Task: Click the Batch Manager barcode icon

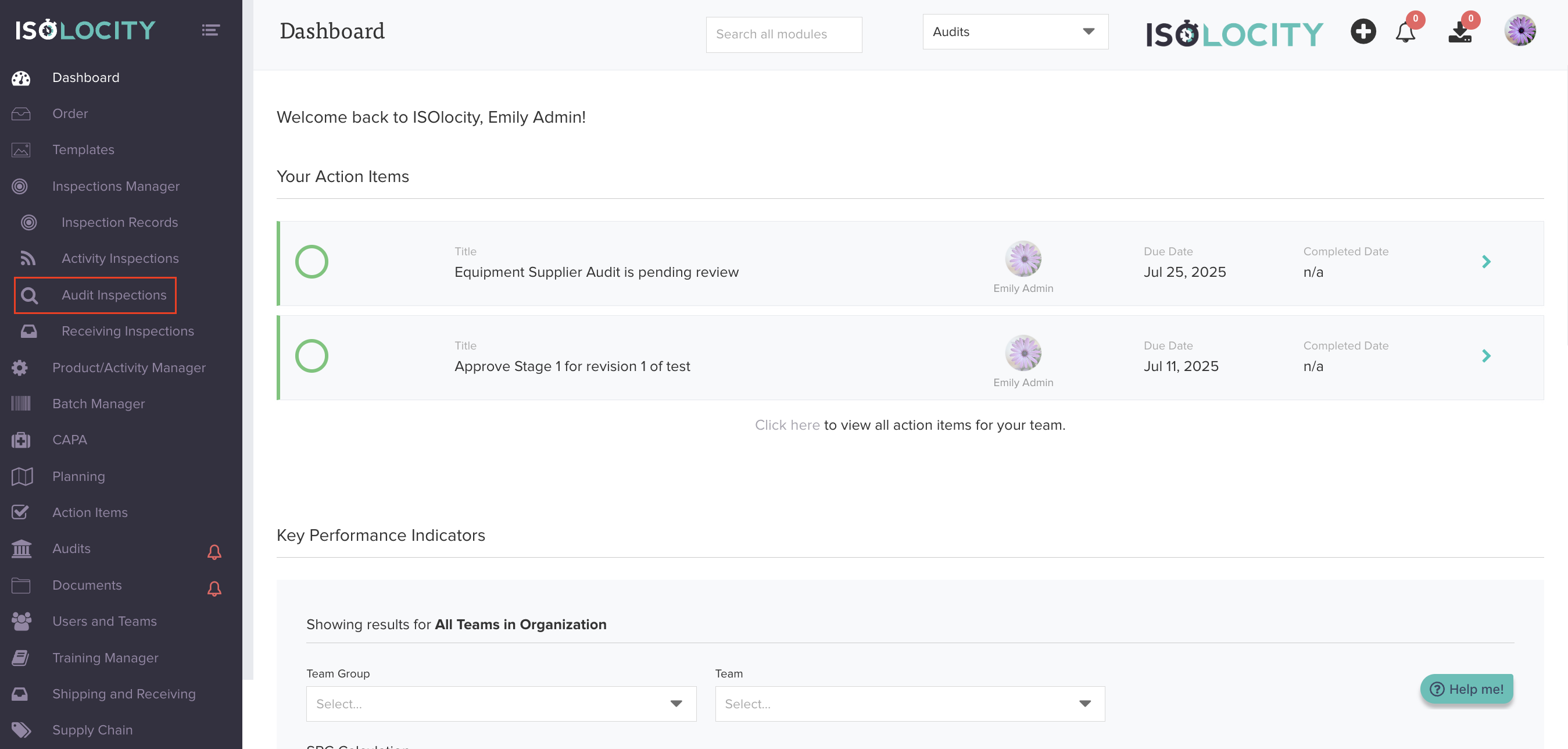Action: pyautogui.click(x=21, y=403)
